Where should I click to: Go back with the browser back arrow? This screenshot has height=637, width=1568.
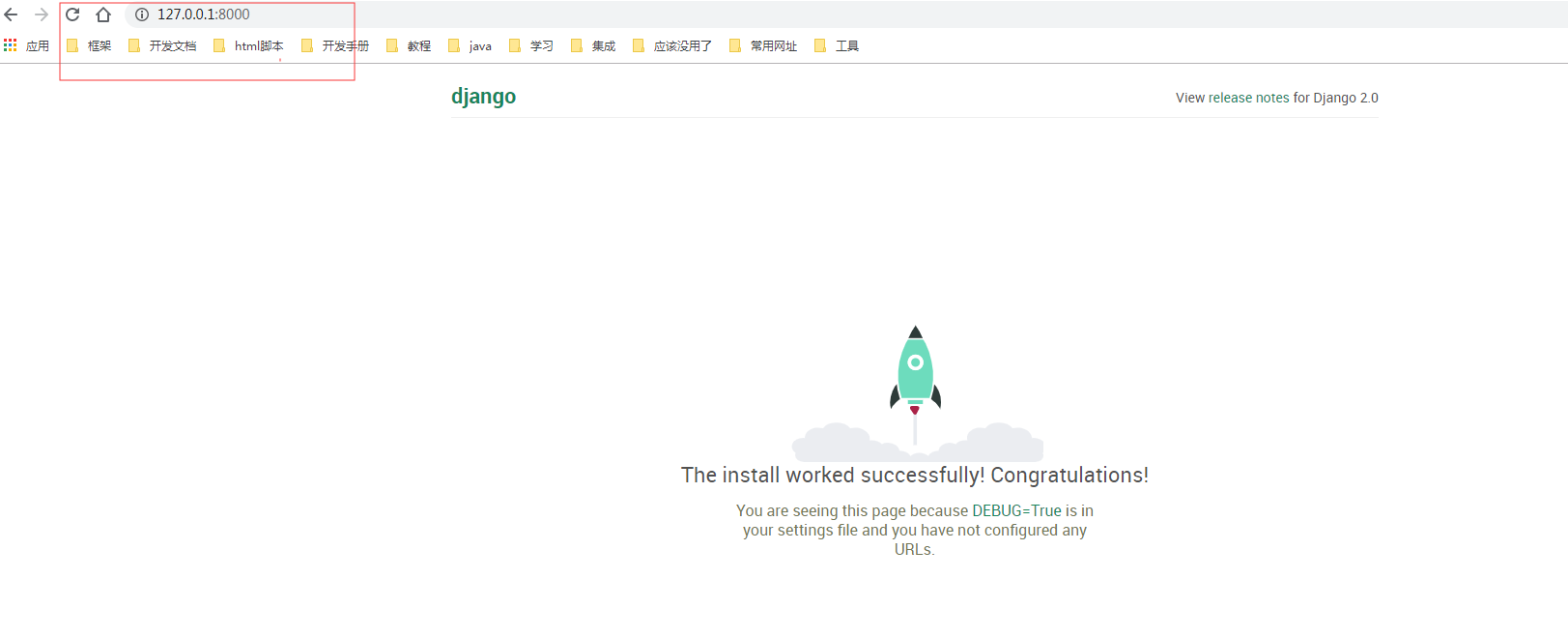click(12, 14)
